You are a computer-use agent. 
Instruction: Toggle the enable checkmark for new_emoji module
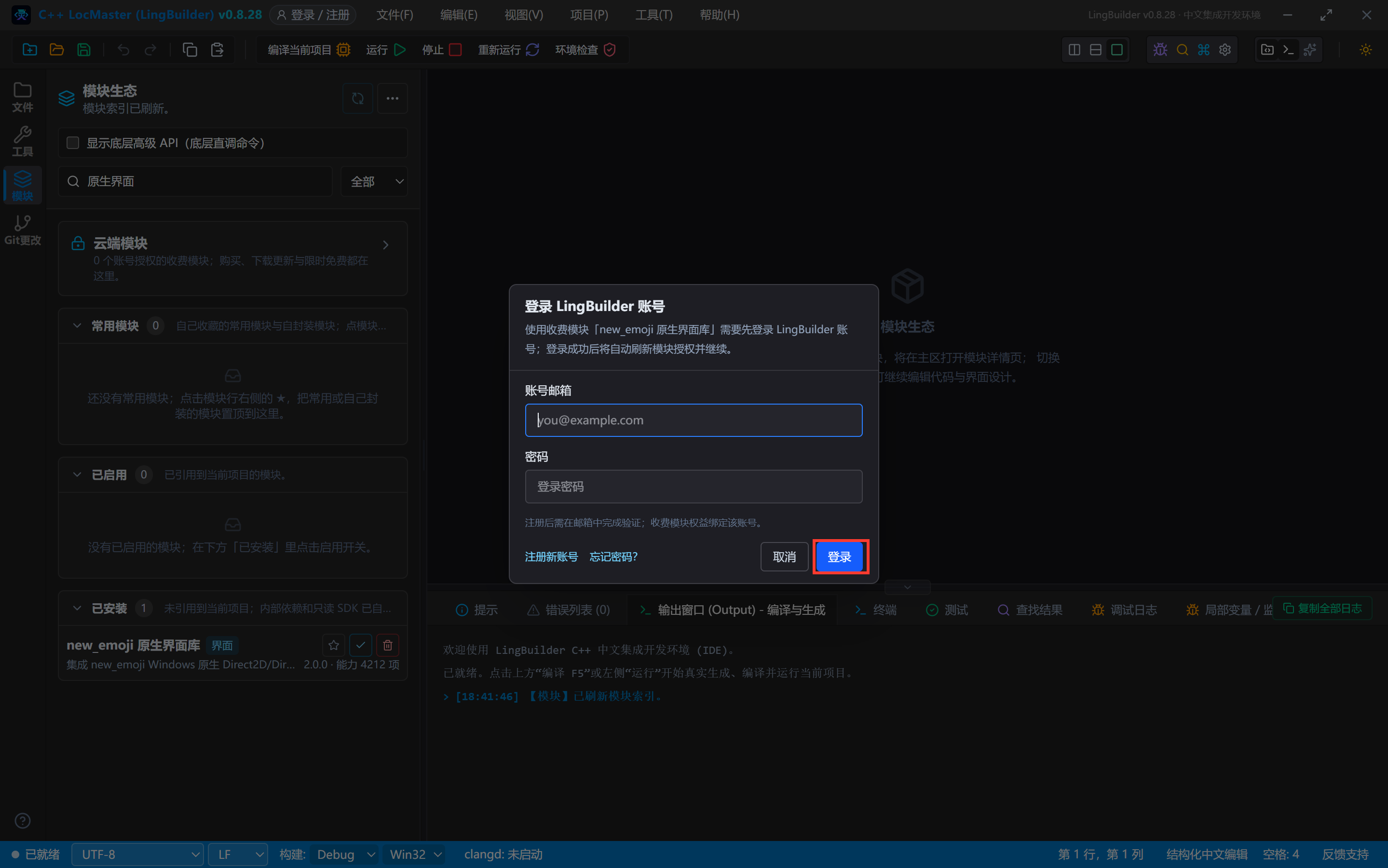[x=360, y=645]
